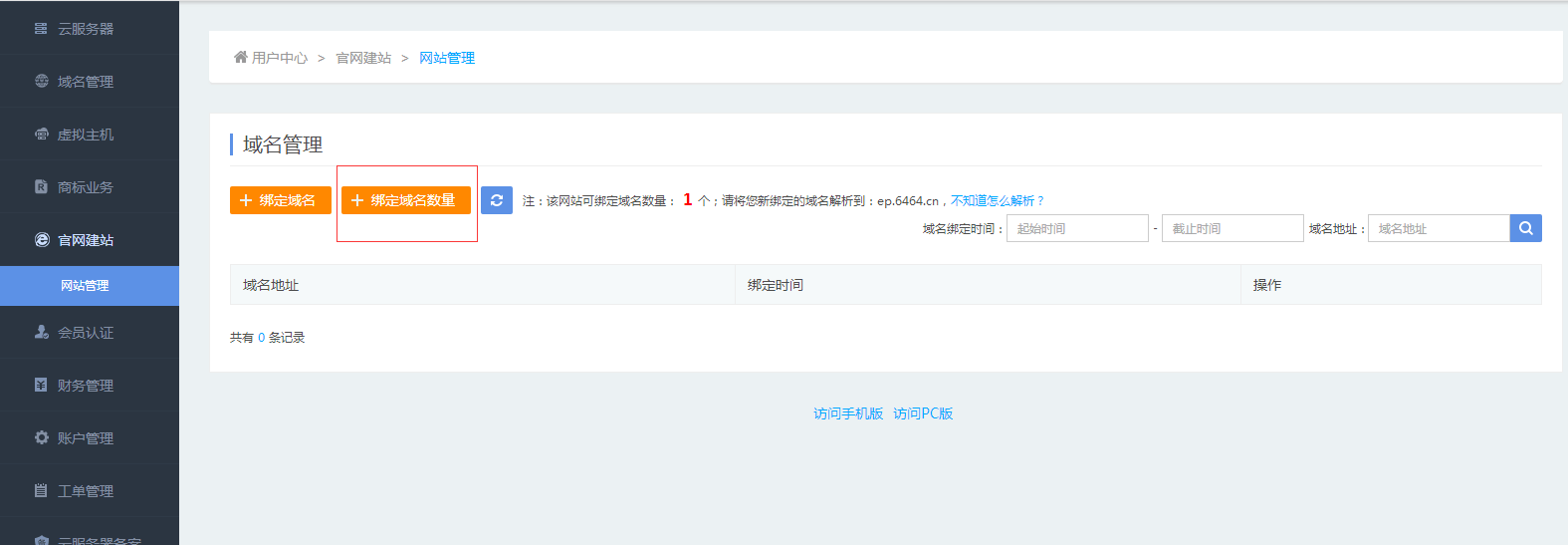The width and height of the screenshot is (1568, 545).
Task: Click the blue refresh icon button
Action: pos(496,200)
